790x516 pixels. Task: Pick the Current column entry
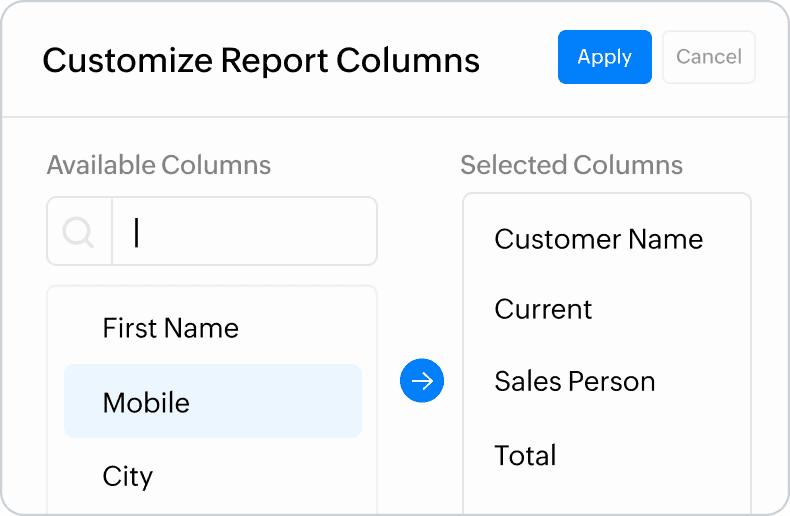pos(543,309)
